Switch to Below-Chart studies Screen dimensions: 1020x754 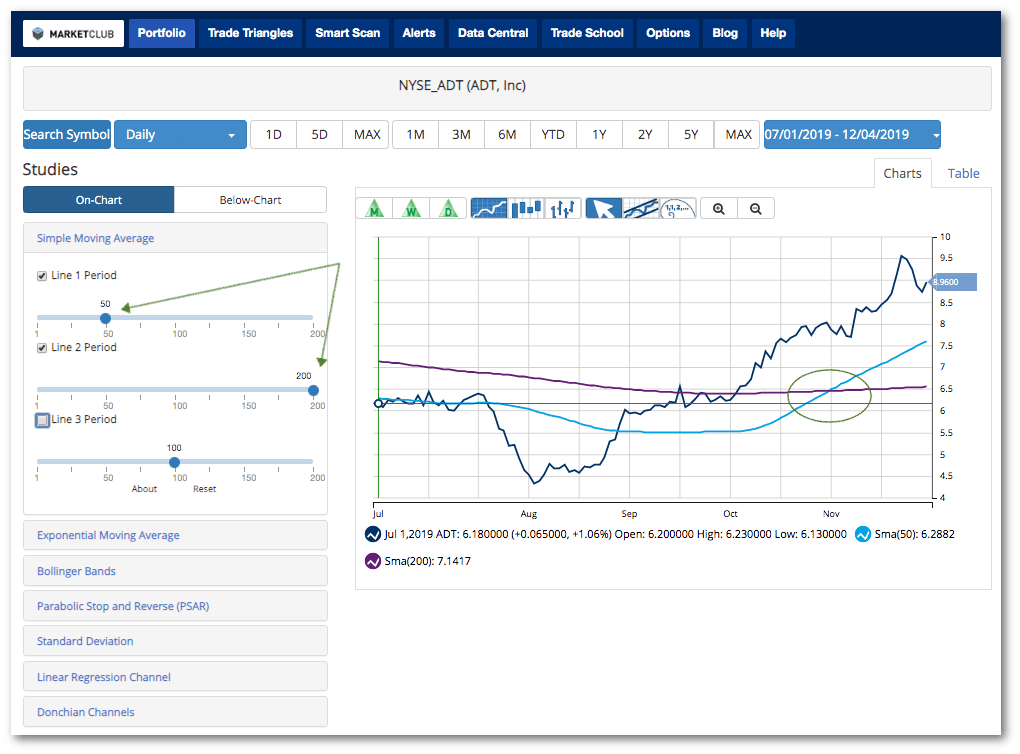(250, 200)
